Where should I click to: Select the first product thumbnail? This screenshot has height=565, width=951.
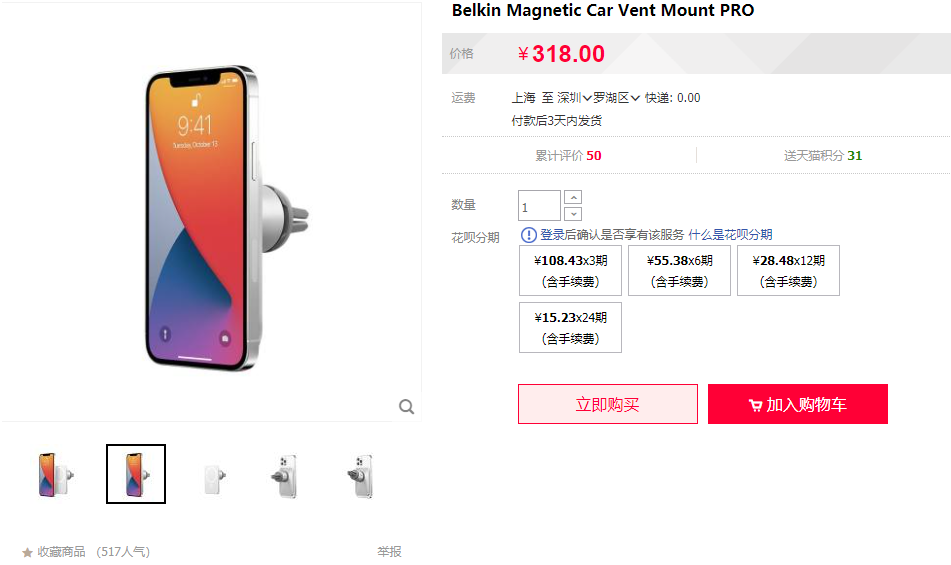[x=56, y=475]
